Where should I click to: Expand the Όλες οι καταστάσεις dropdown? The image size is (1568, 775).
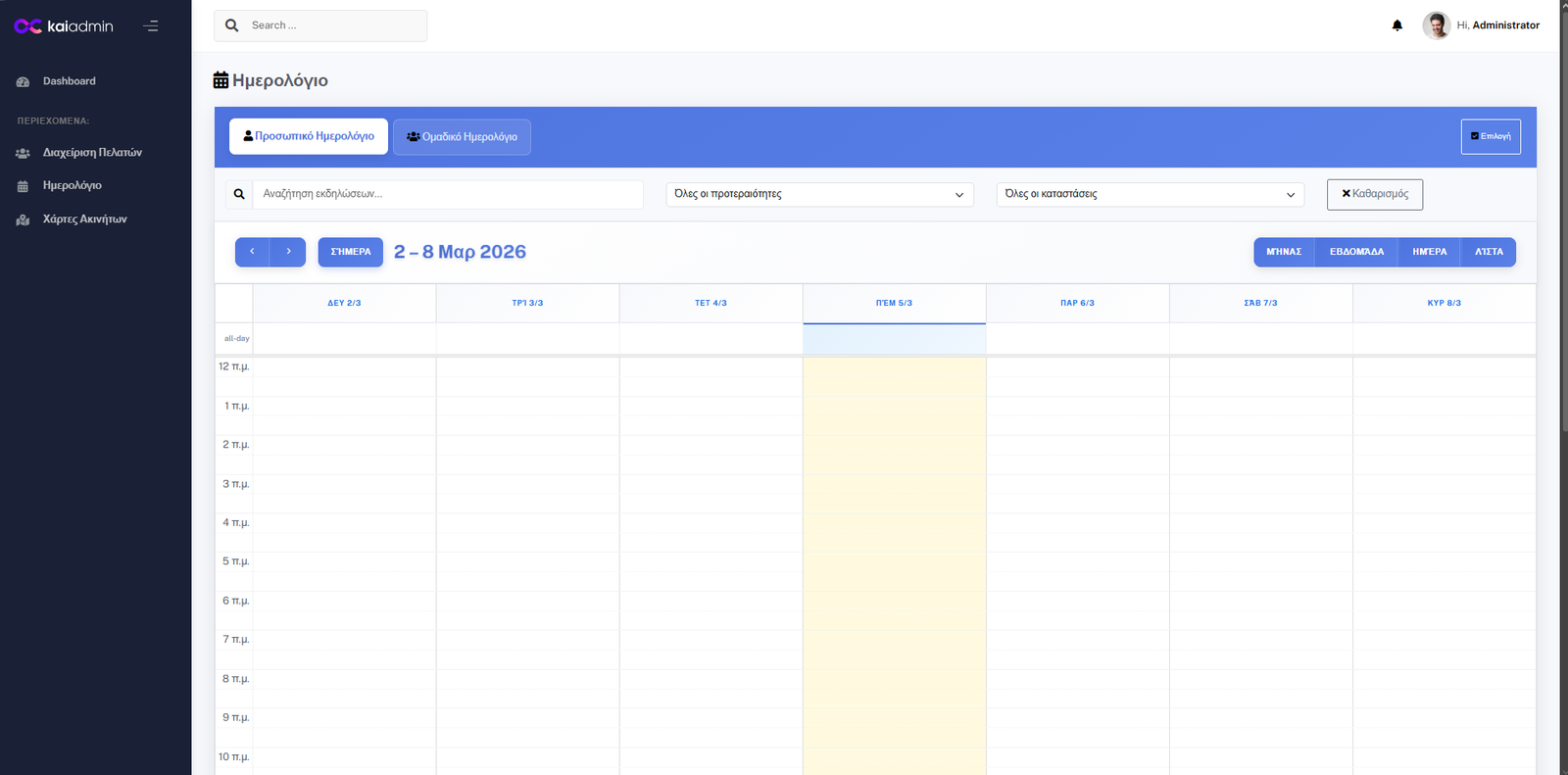[1150, 194]
